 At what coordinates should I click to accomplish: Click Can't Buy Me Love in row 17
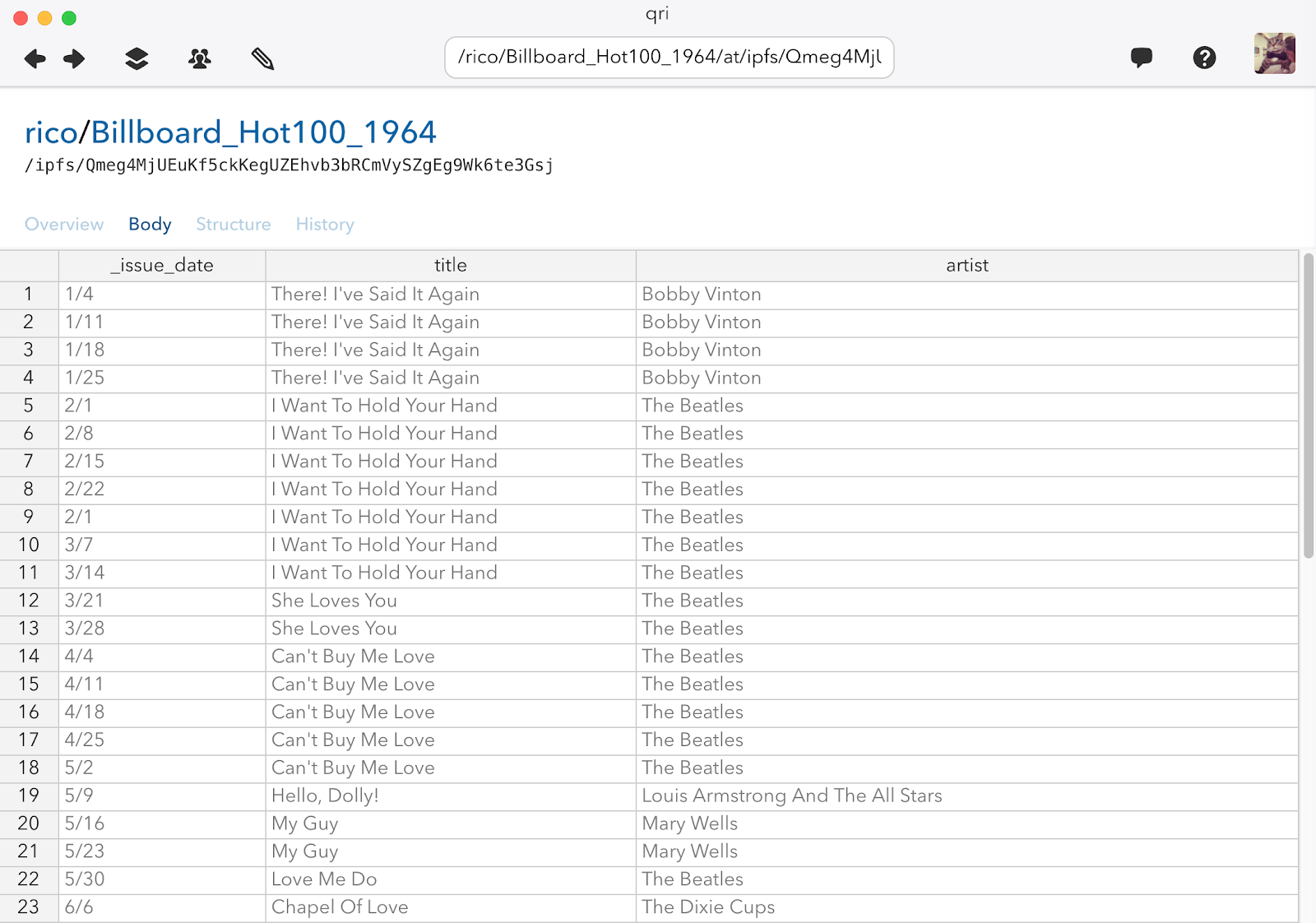451,740
